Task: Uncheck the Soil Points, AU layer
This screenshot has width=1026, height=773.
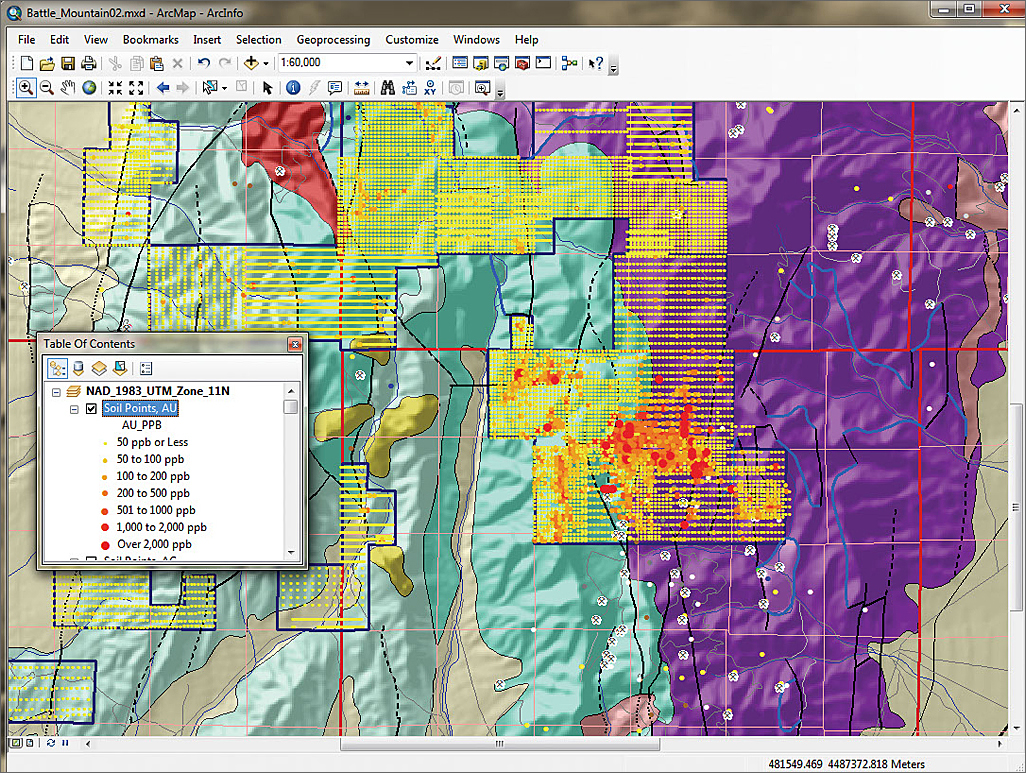Action: point(92,409)
